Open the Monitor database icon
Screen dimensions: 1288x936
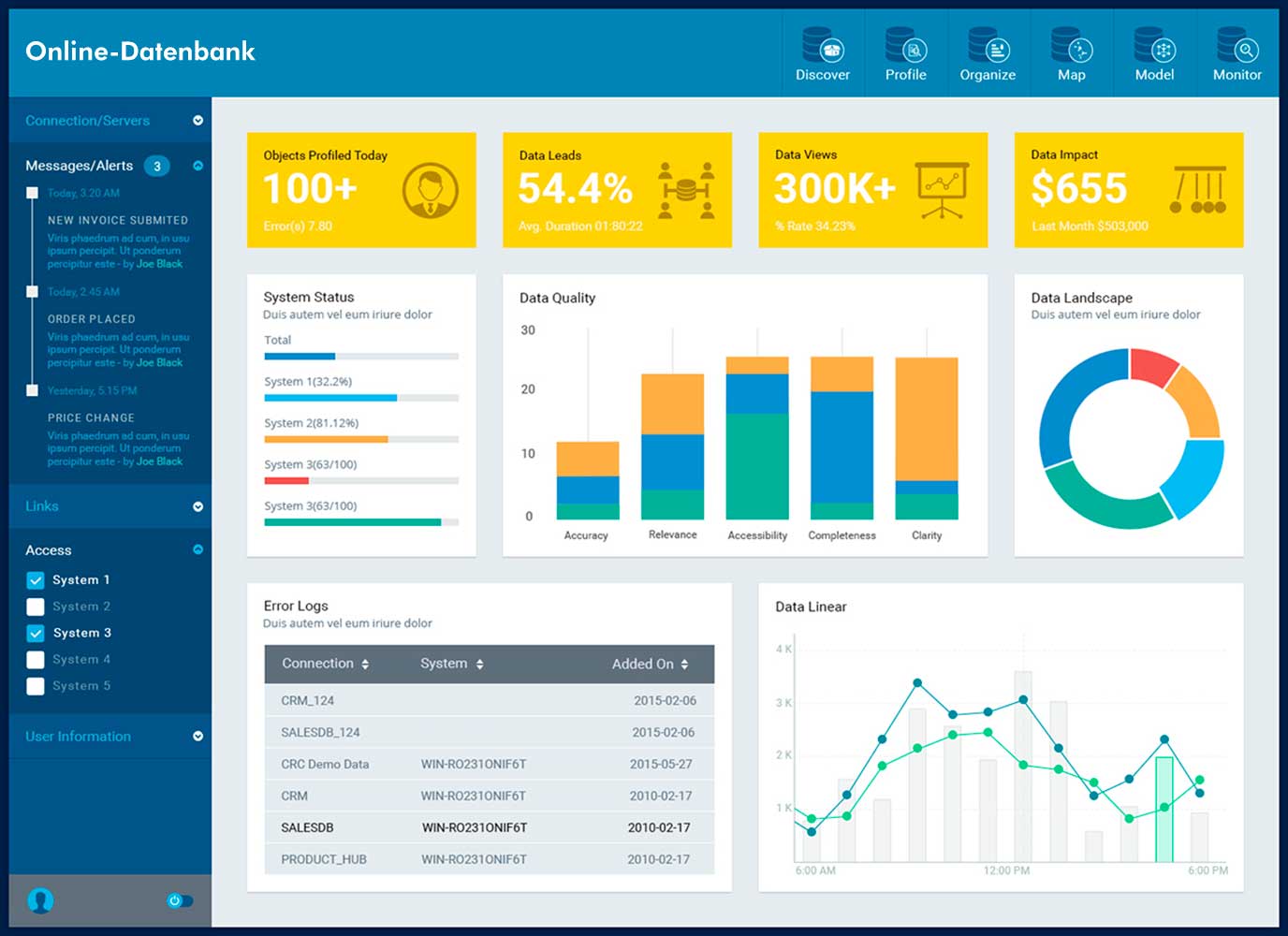(x=1237, y=45)
